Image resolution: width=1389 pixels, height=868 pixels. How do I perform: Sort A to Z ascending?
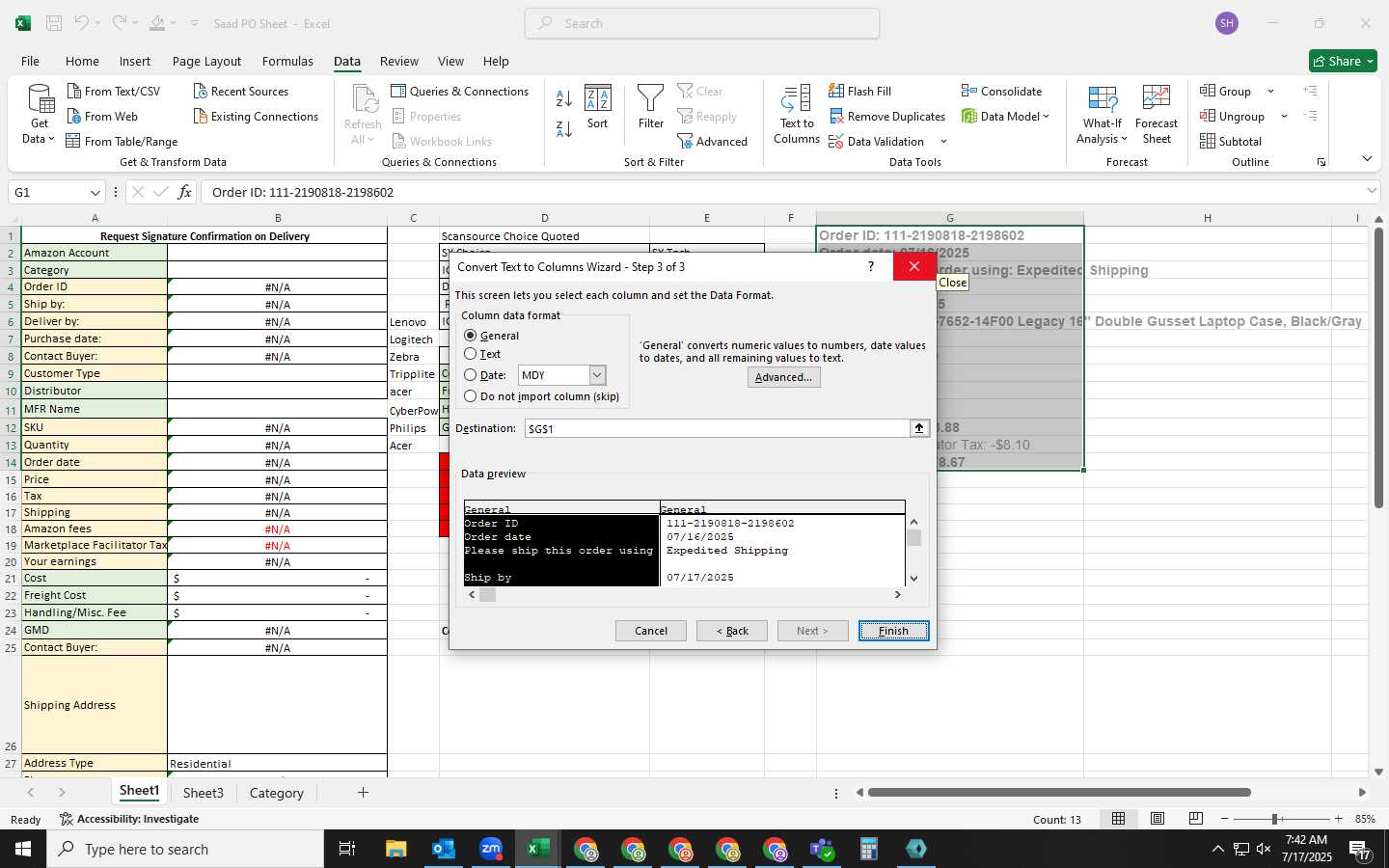564,98
